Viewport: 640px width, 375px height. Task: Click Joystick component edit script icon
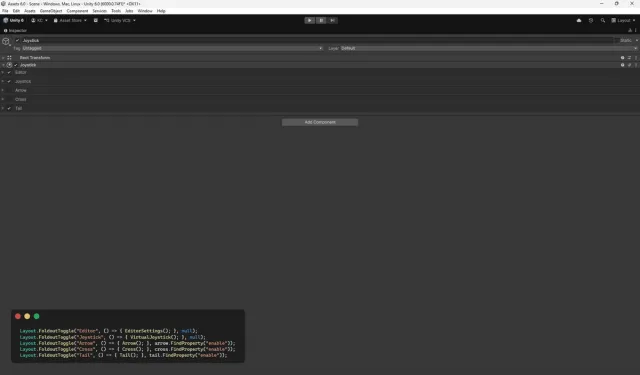tap(629, 65)
